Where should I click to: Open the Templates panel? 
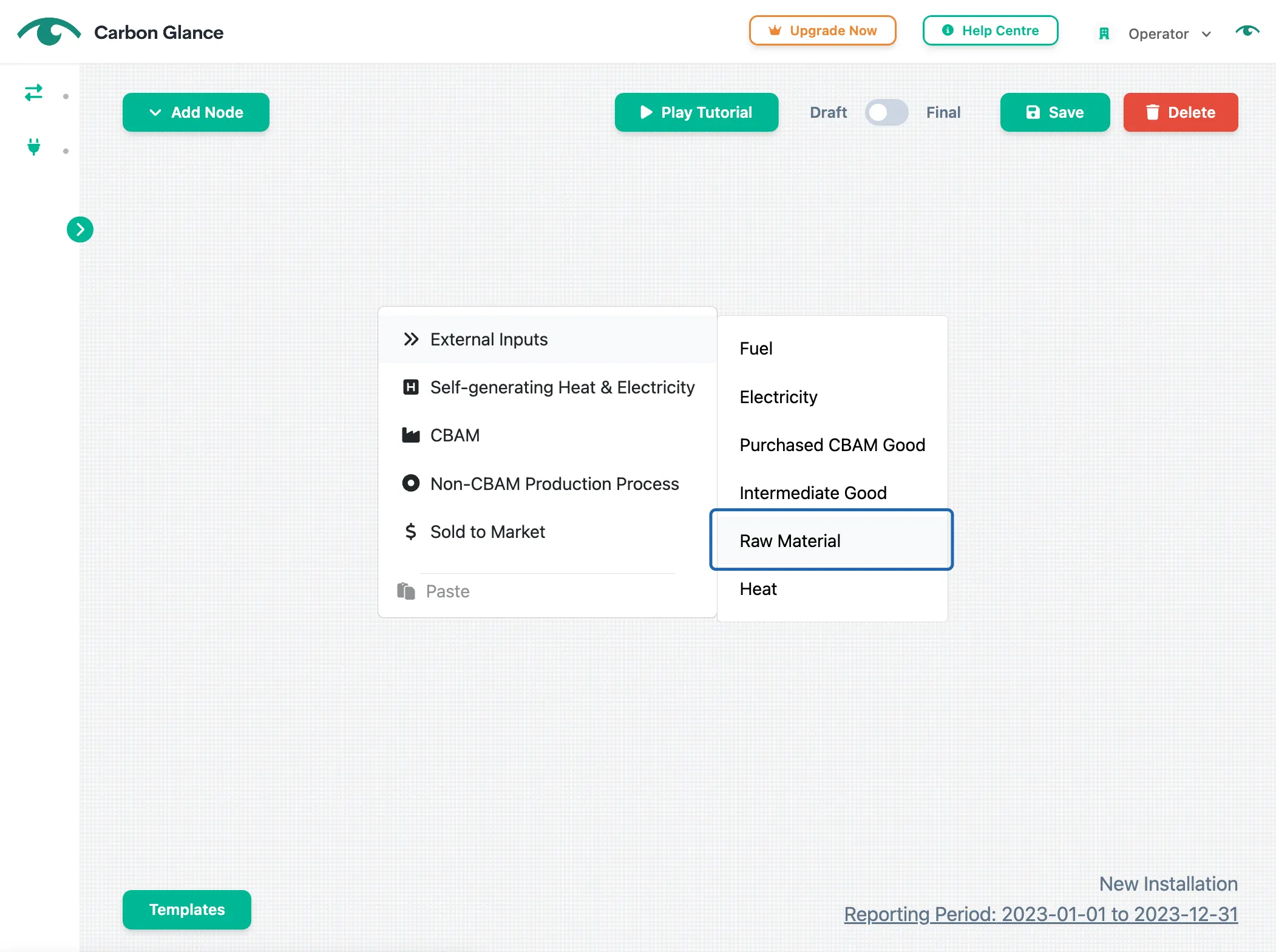tap(187, 909)
